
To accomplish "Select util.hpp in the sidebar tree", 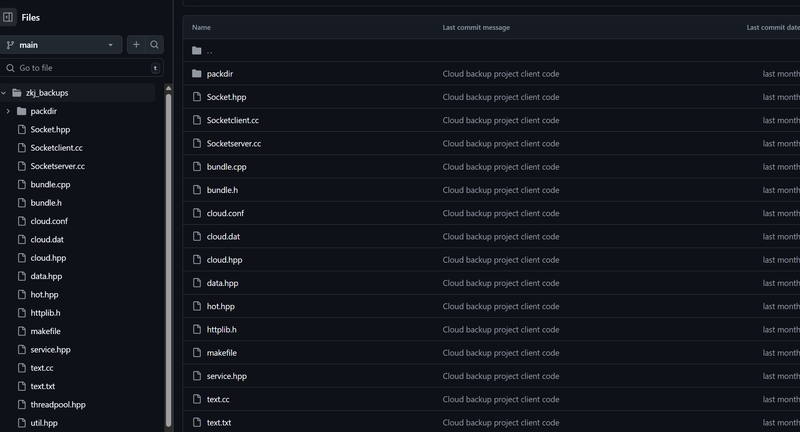I will pos(44,423).
